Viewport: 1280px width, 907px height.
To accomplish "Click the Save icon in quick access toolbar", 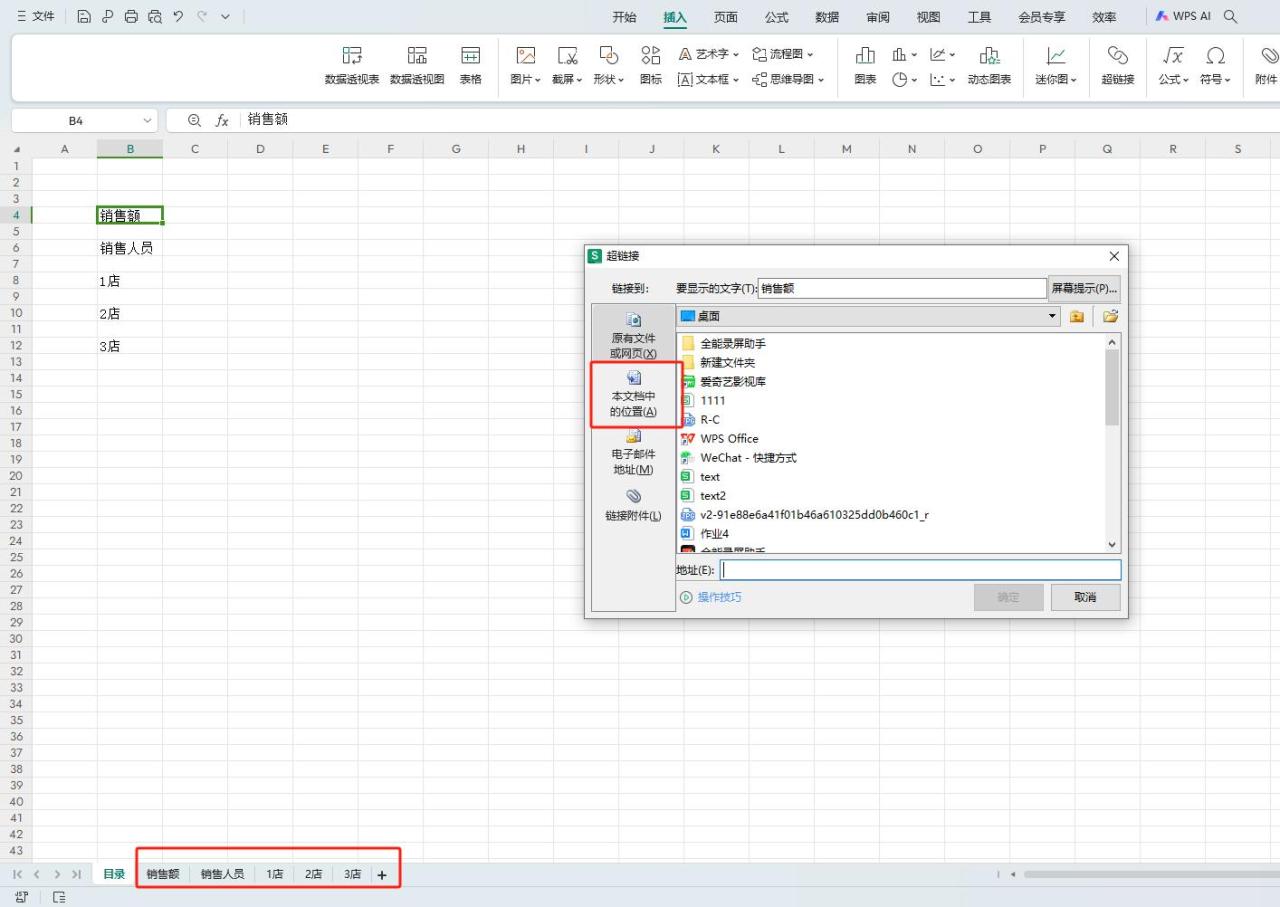I will coord(84,16).
